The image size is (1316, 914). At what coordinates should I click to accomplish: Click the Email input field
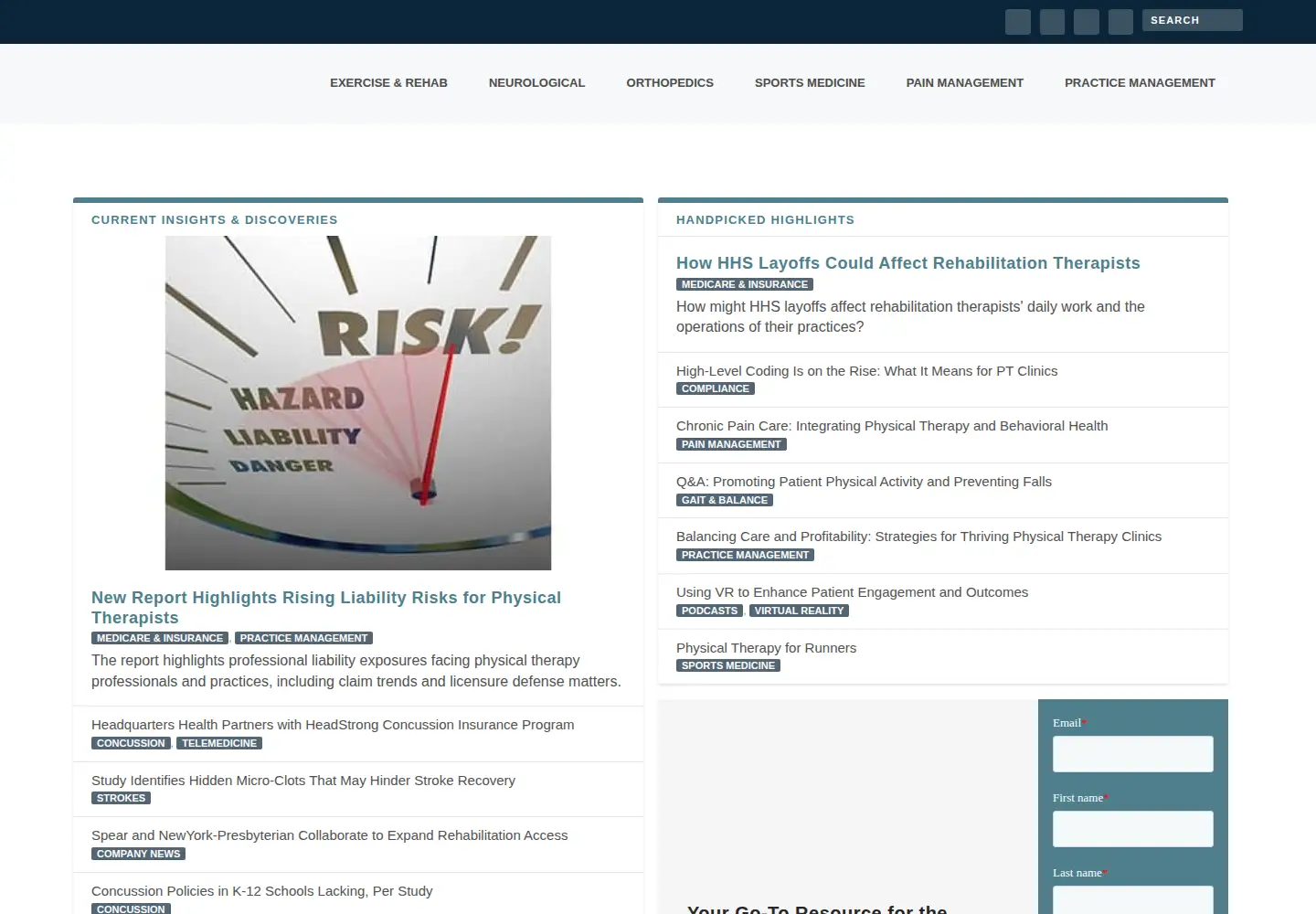click(x=1133, y=754)
